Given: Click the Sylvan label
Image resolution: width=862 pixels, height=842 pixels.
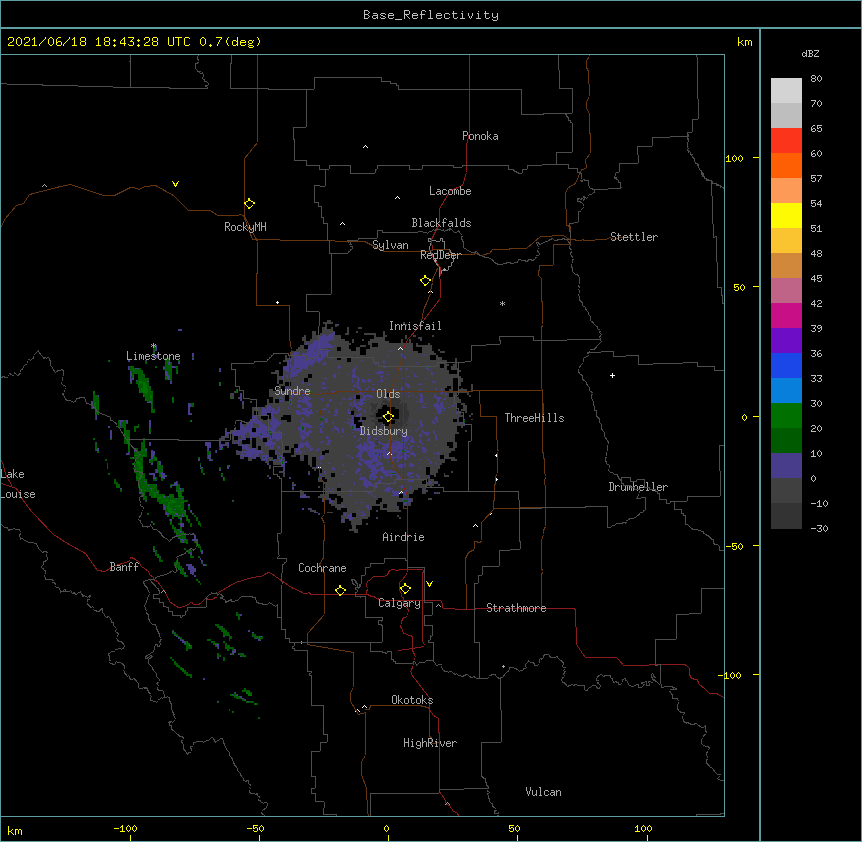Looking at the screenshot, I should click(390, 245).
